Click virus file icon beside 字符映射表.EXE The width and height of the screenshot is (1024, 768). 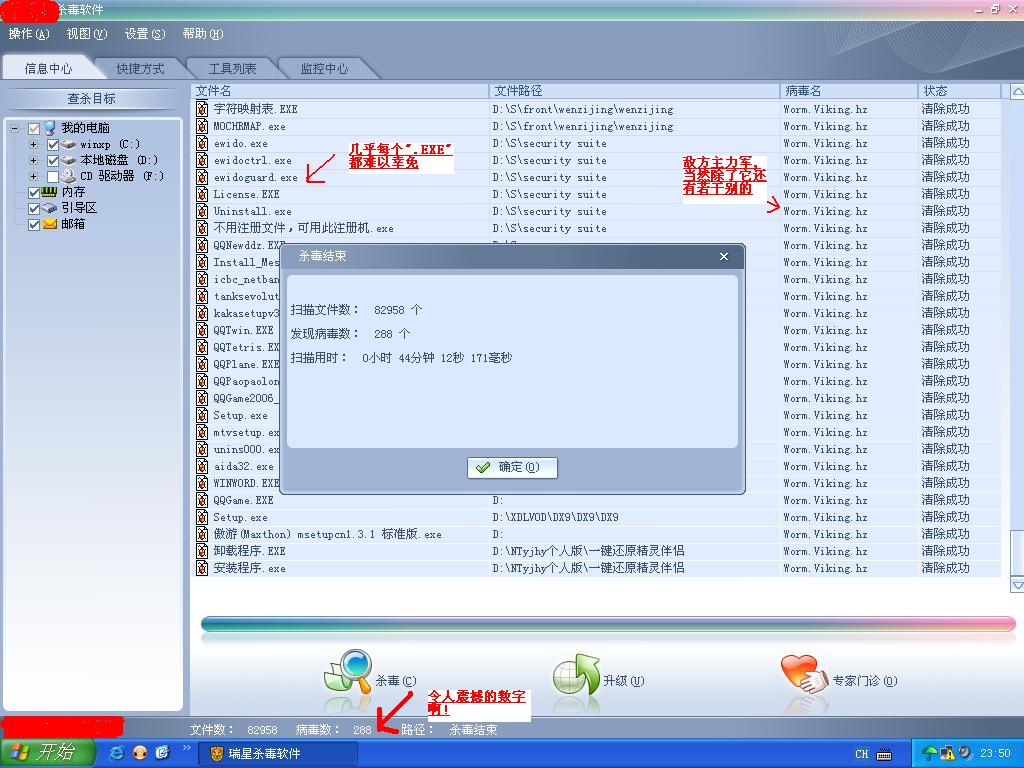coord(202,109)
